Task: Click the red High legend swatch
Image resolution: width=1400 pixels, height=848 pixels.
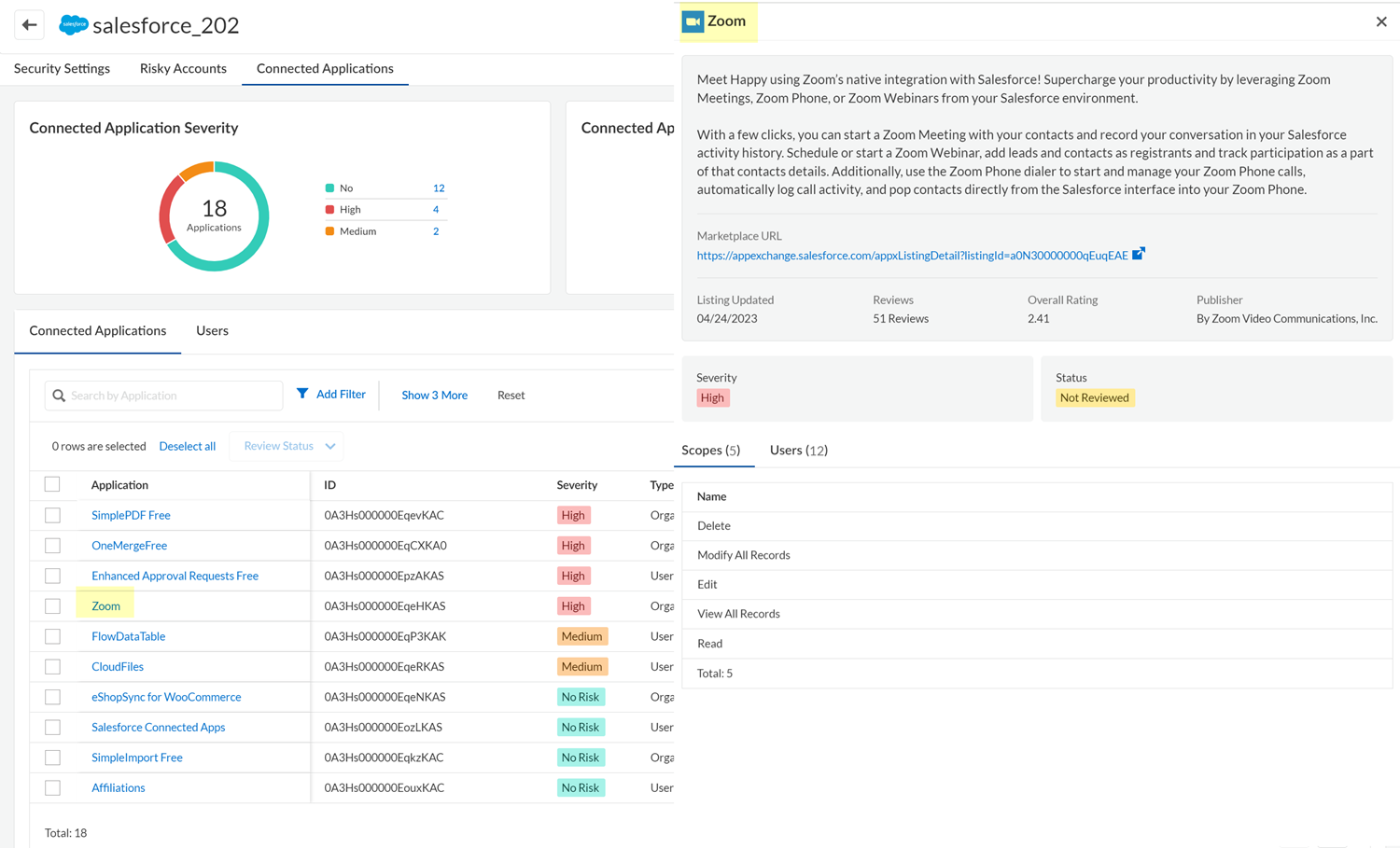Action: coord(329,210)
